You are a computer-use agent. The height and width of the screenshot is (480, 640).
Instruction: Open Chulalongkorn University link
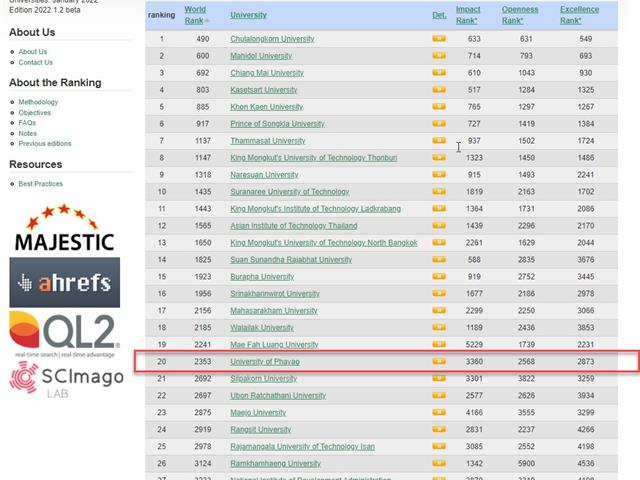(x=272, y=39)
